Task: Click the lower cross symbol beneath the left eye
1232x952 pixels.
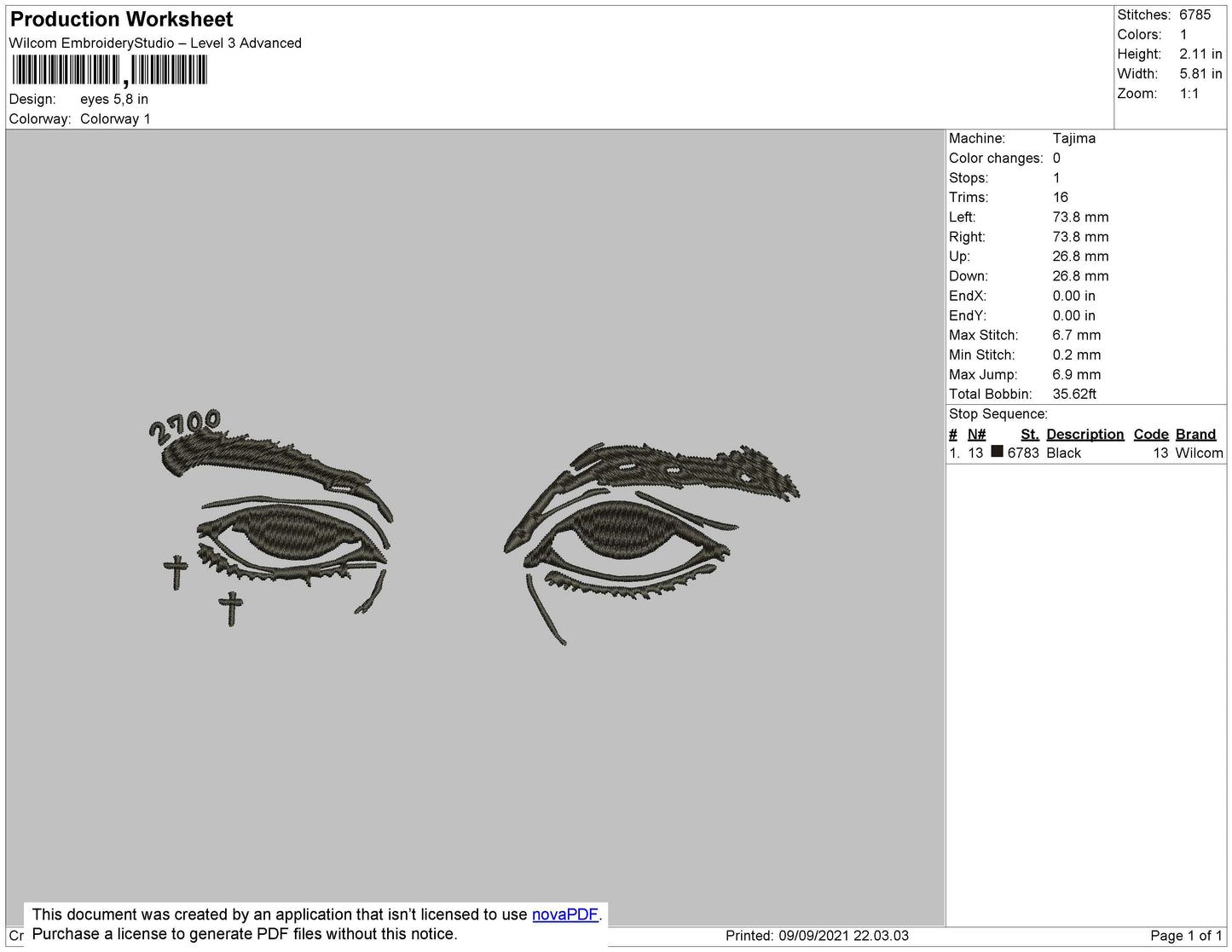Action: [231, 609]
